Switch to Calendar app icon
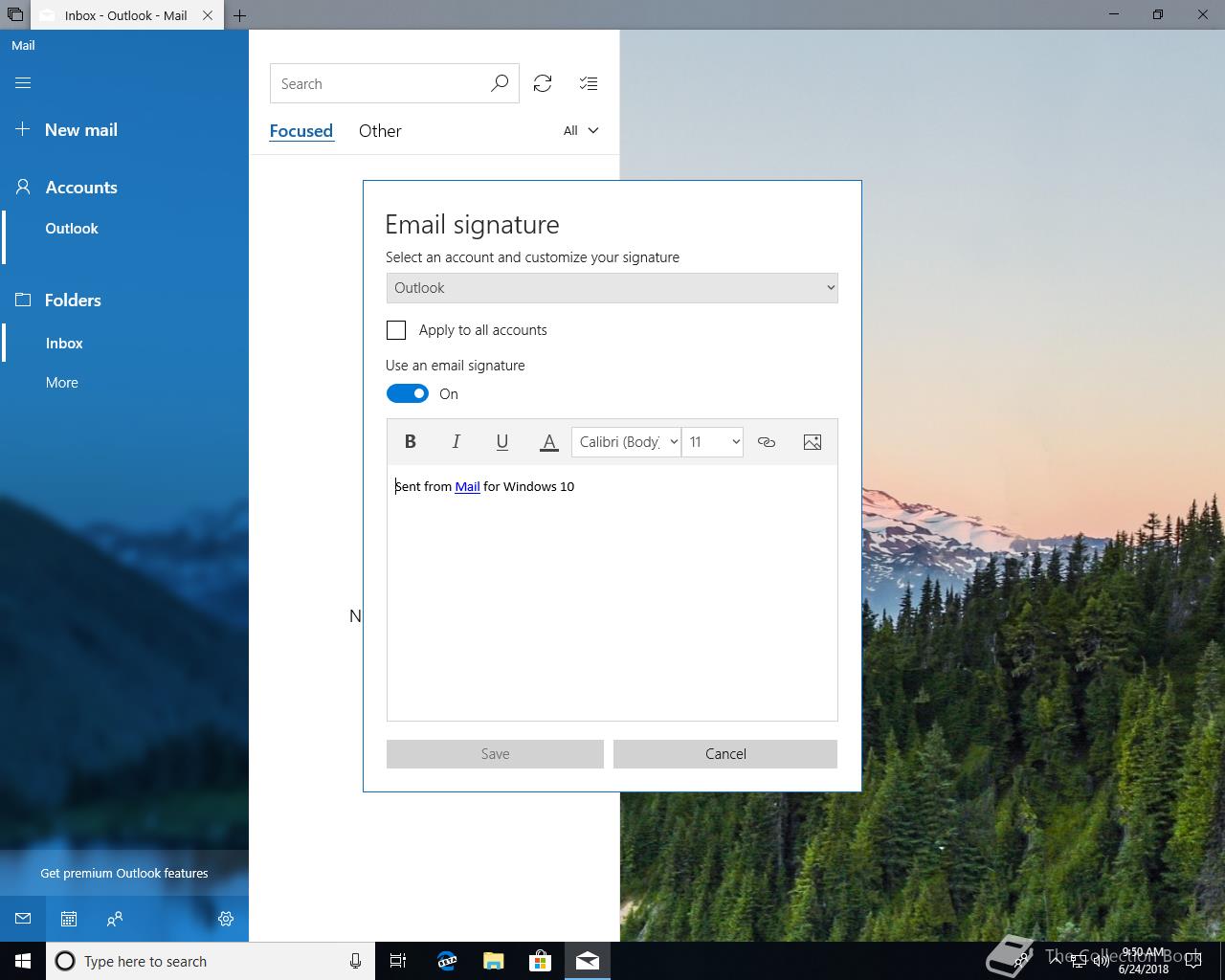The image size is (1225, 980). (69, 919)
